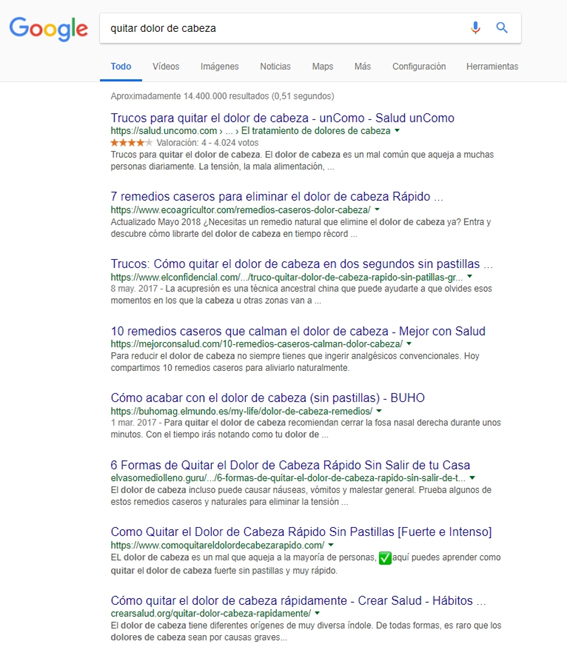This screenshot has height=647, width=567.
Task: Click the elvasomediolleno.guru green URL text
Action: tap(288, 478)
